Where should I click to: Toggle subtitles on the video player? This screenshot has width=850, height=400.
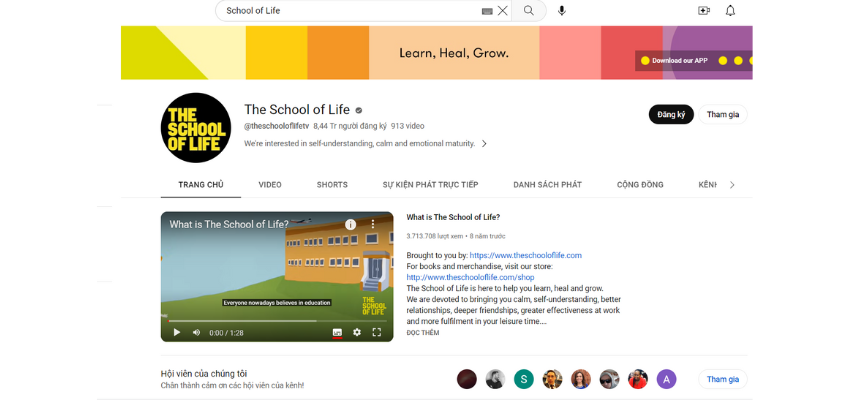pos(337,332)
